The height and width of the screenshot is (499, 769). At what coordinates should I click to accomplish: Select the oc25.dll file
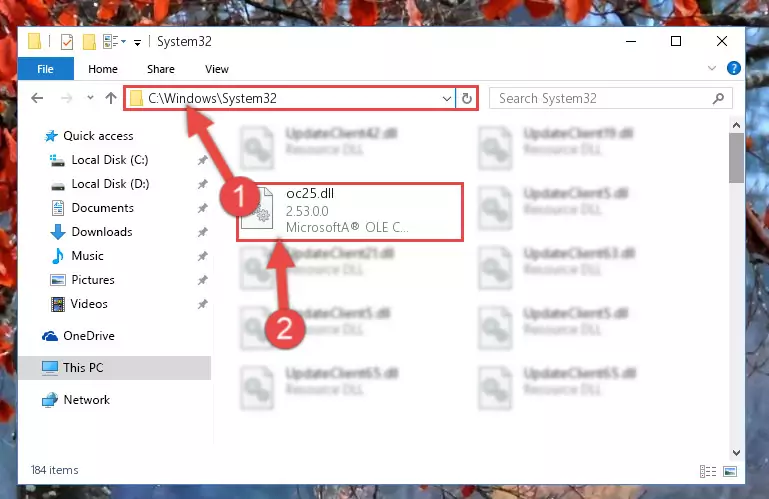click(350, 212)
